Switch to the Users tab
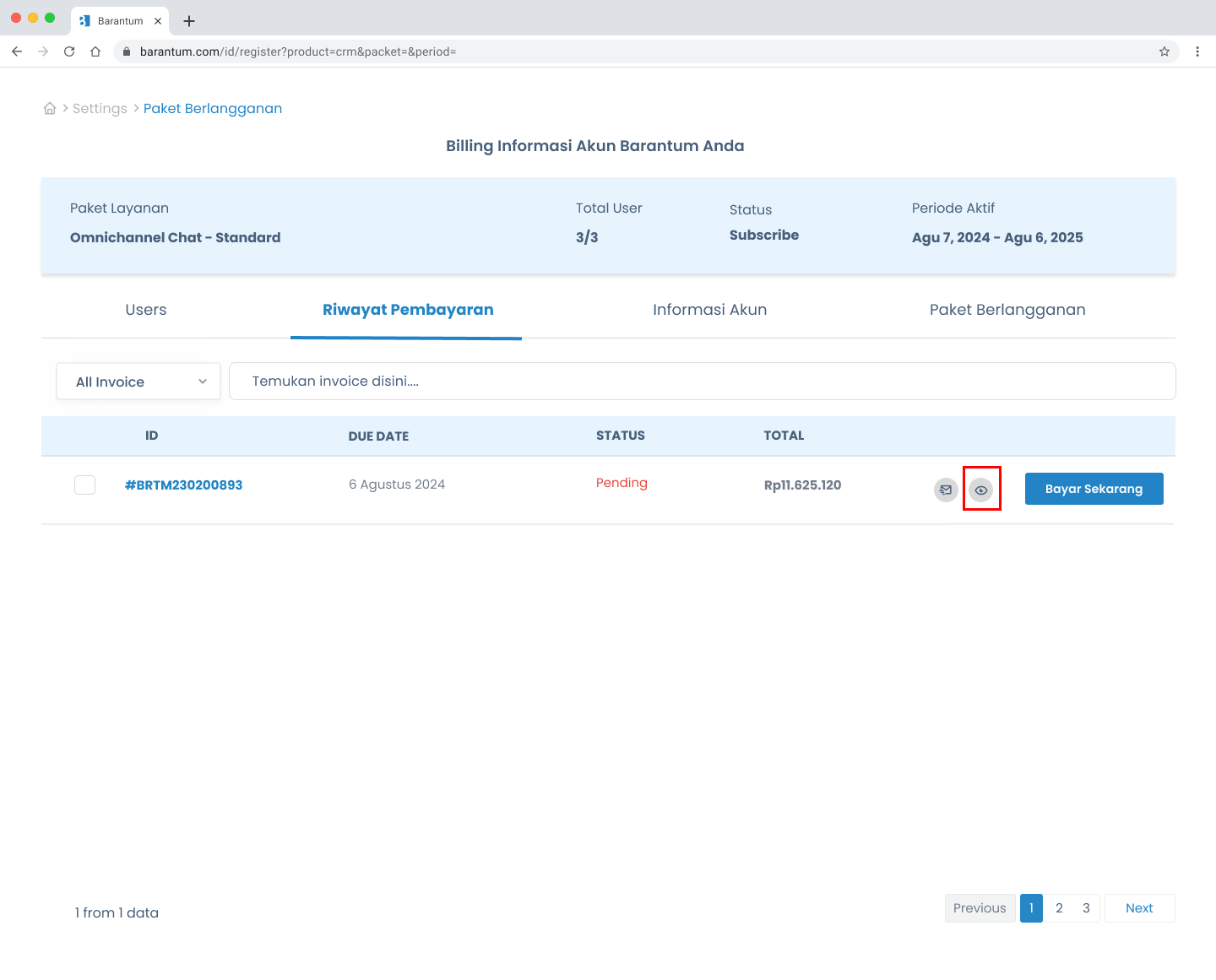The height and width of the screenshot is (980, 1216). click(146, 310)
